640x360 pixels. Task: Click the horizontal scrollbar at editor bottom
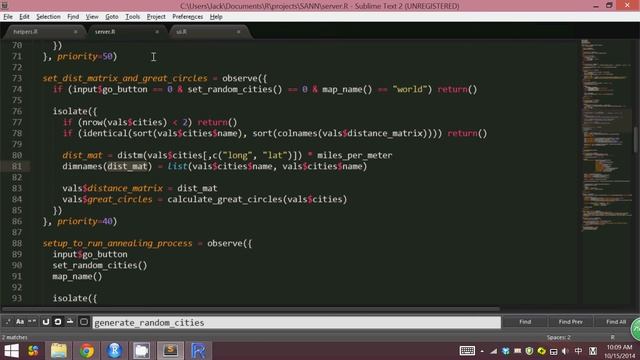pyautogui.click(x=251, y=309)
